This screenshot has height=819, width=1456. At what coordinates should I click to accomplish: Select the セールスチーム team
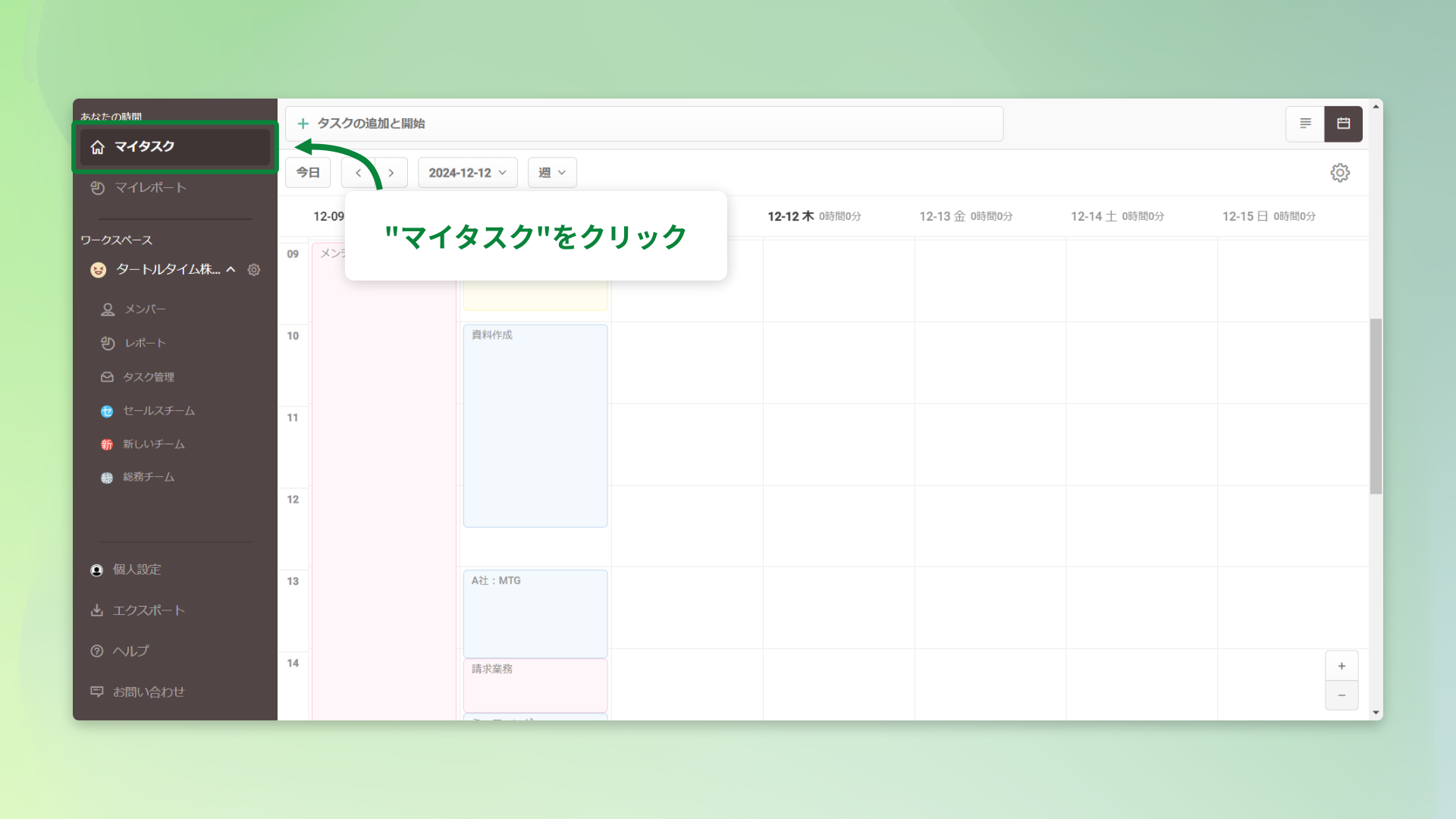pyautogui.click(x=158, y=411)
